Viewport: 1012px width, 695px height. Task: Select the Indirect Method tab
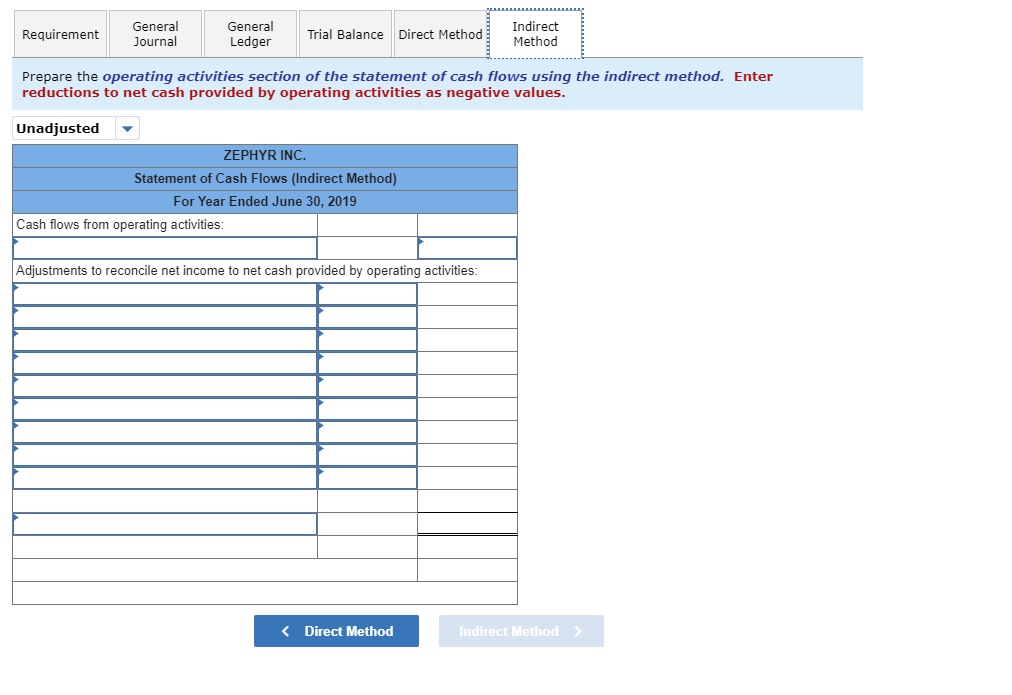534,33
